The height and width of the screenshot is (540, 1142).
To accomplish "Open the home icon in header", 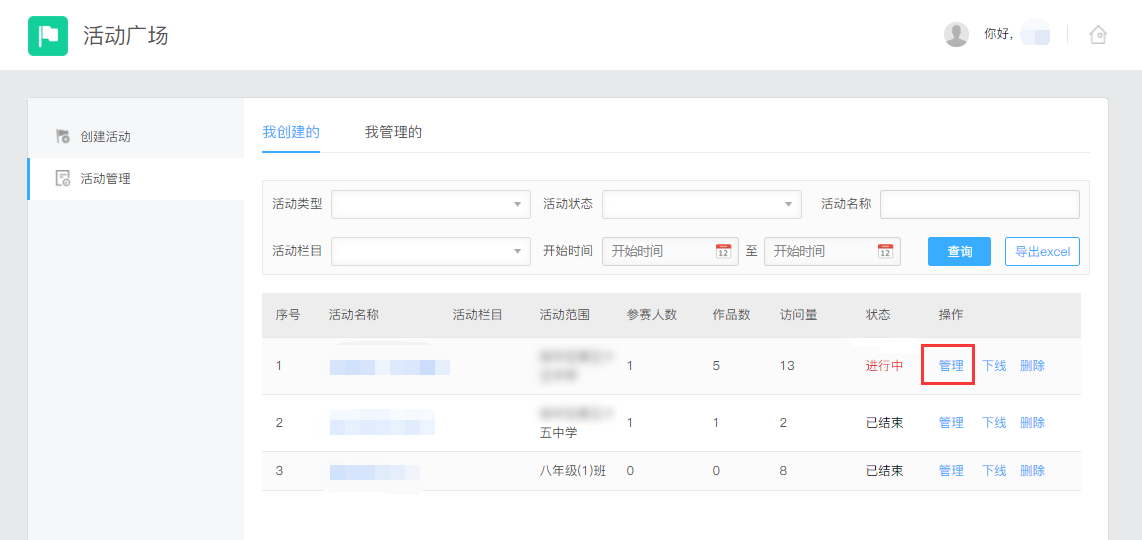I will [x=1098, y=35].
